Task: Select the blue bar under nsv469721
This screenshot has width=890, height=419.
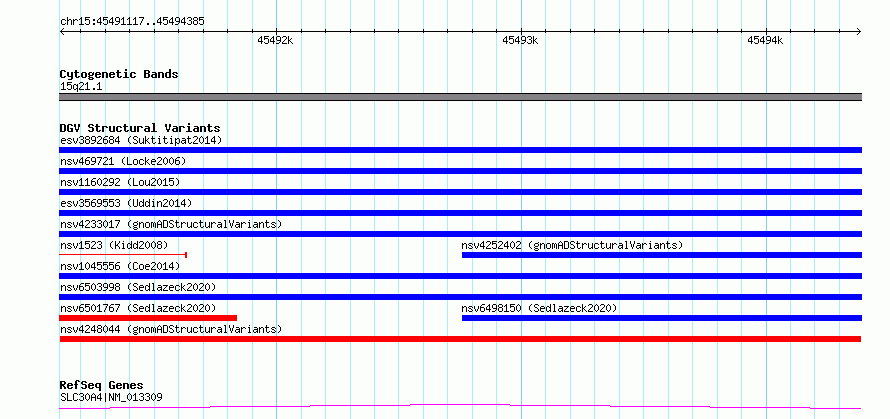Action: coord(460,171)
